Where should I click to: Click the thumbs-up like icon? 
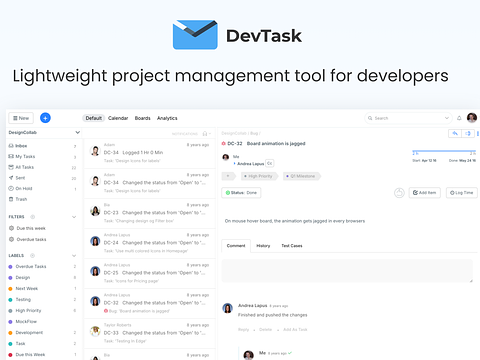click(x=399, y=193)
